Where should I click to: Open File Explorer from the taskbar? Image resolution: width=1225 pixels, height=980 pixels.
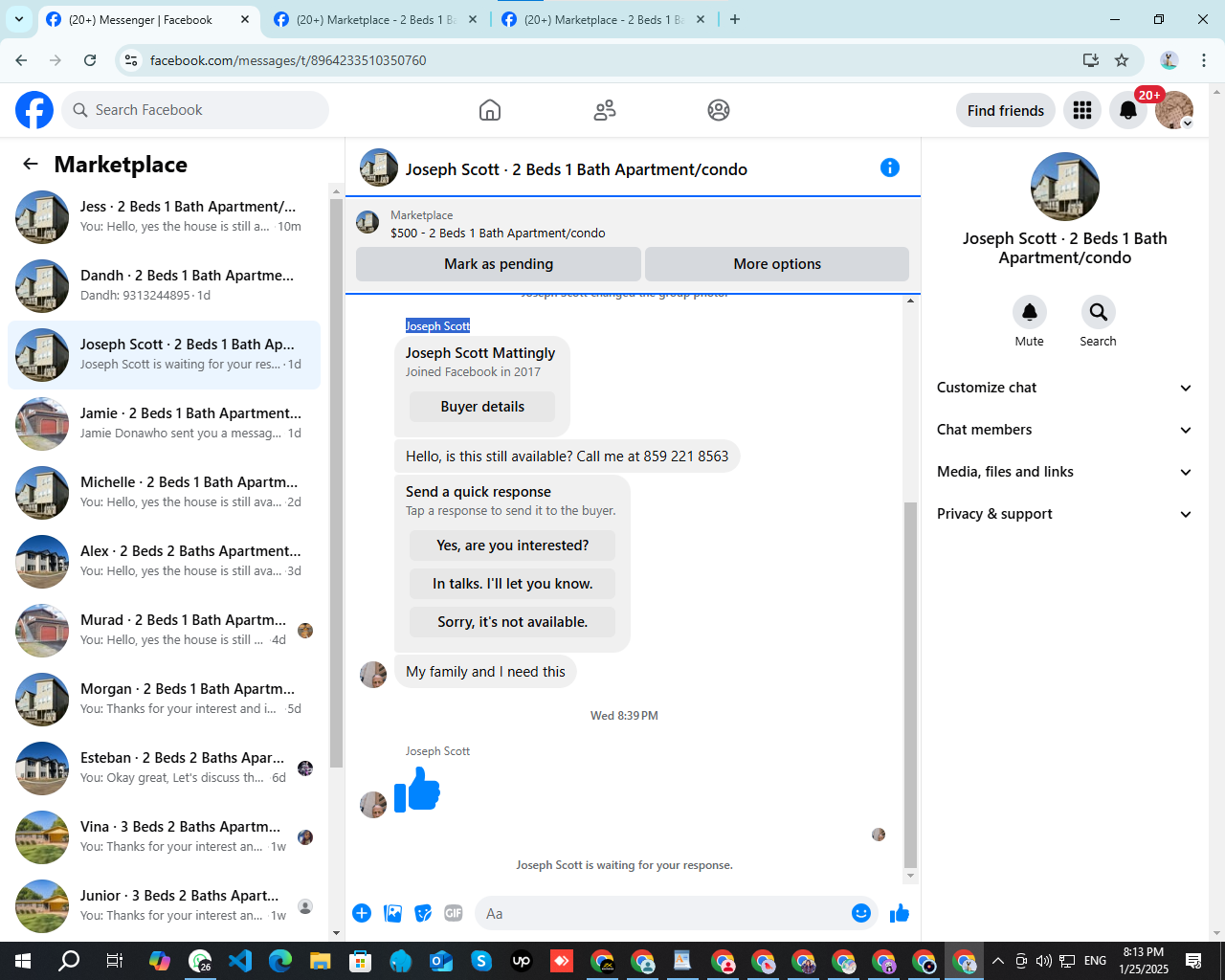click(320, 961)
